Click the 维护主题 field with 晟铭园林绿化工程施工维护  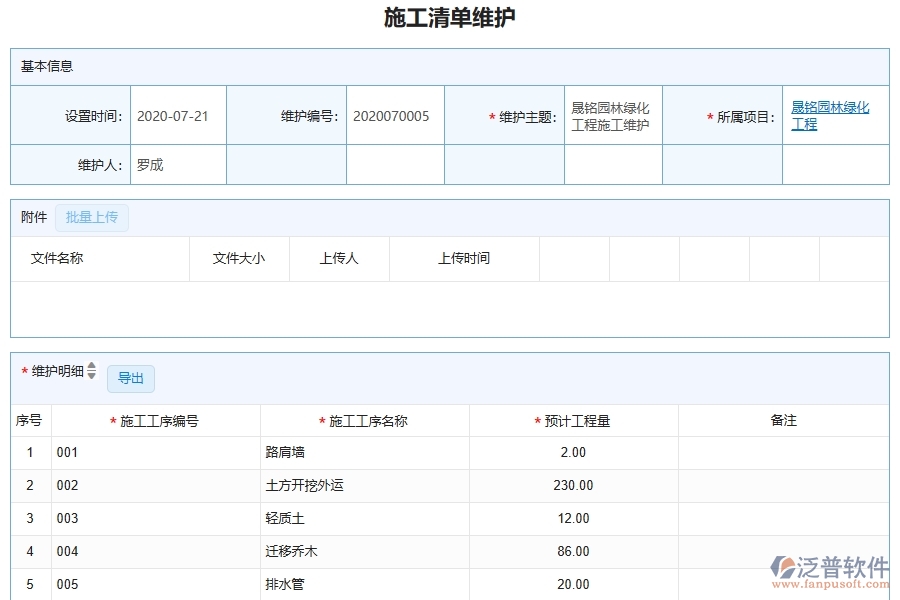612,115
